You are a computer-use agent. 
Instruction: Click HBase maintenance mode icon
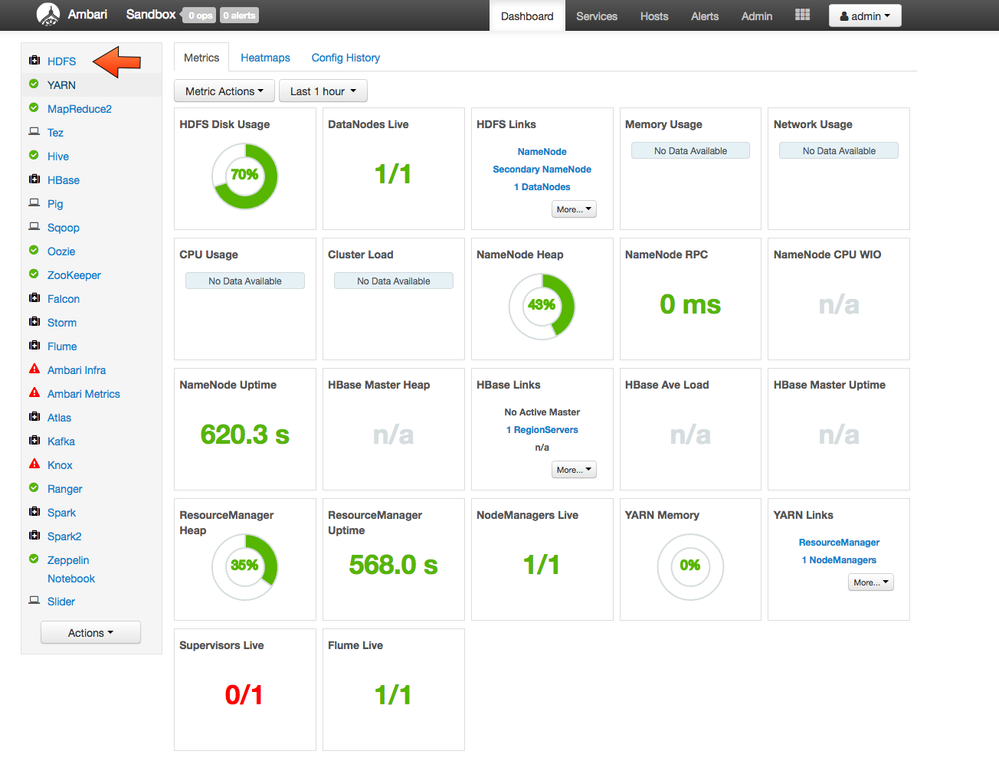click(x=34, y=179)
